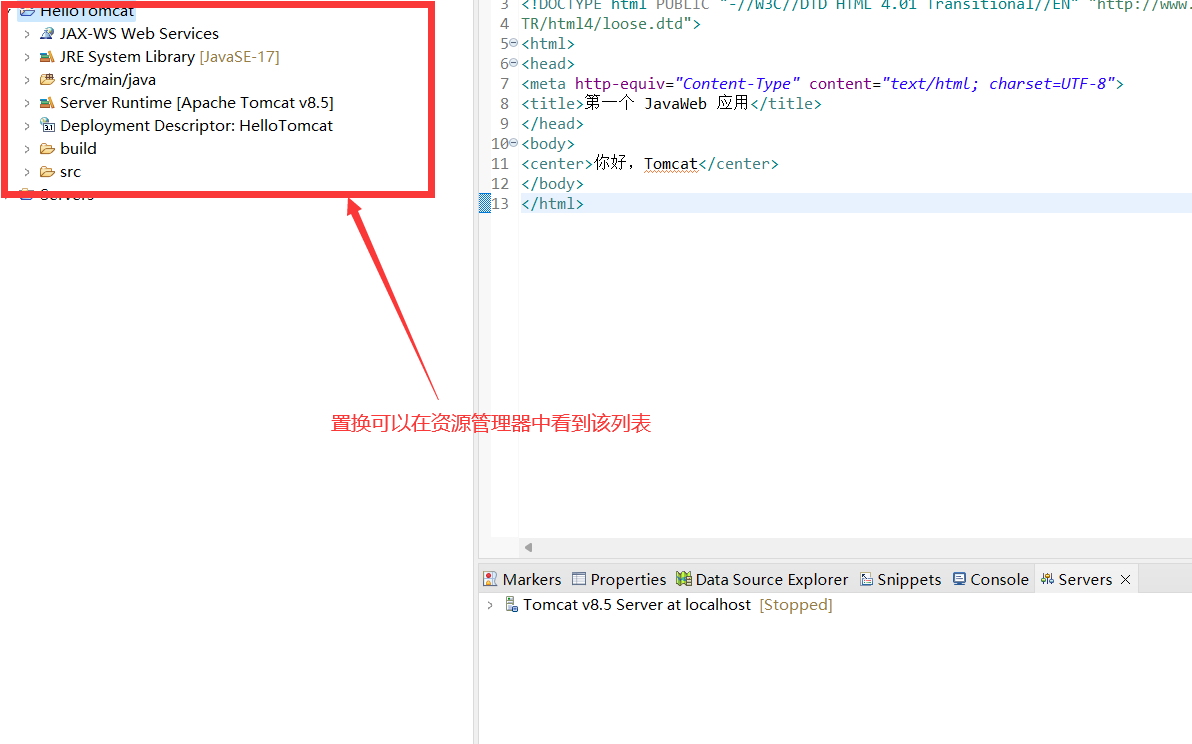Collapse the body tag at line 10
This screenshot has width=1192, height=744.
tap(514, 143)
